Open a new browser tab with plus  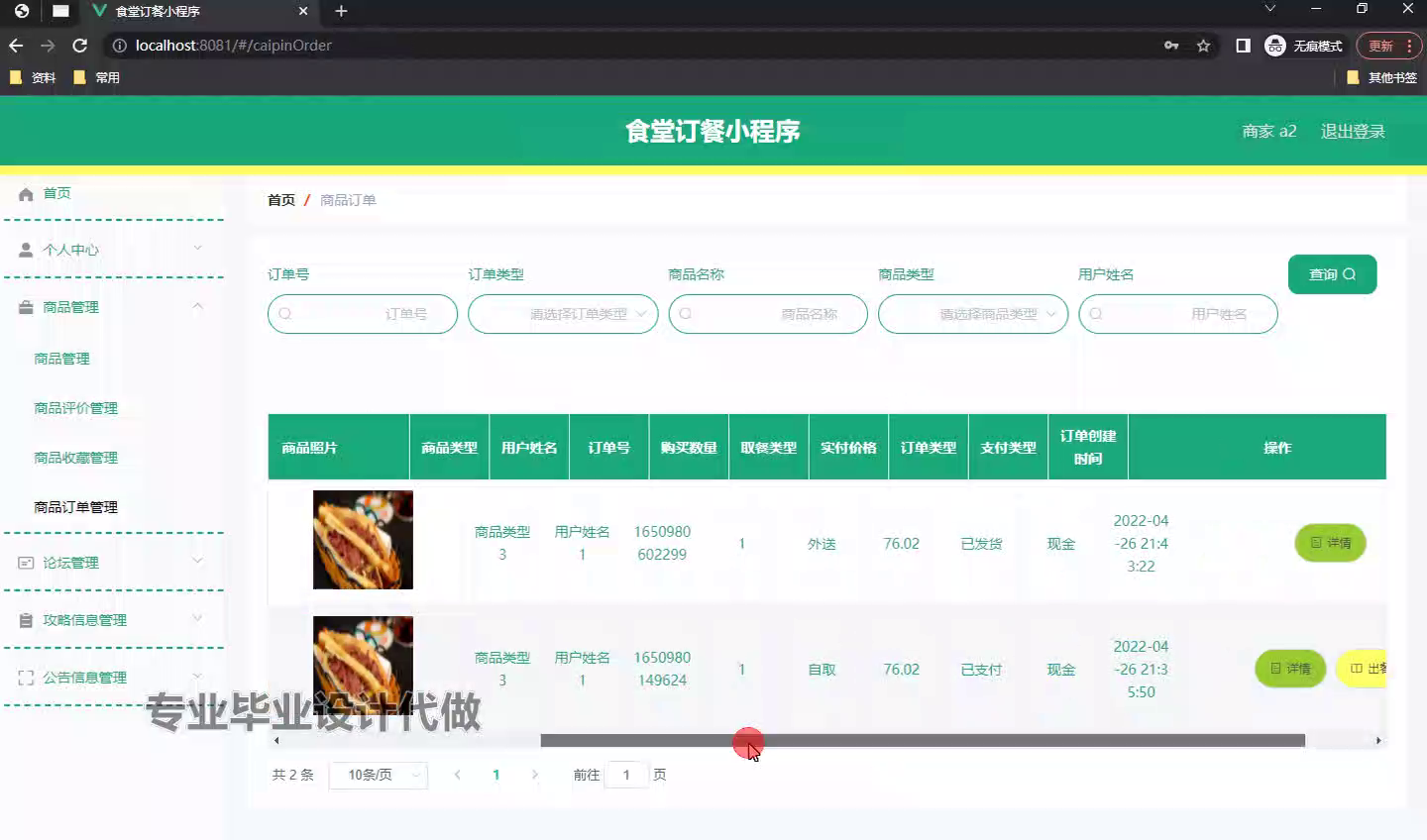coord(341,11)
